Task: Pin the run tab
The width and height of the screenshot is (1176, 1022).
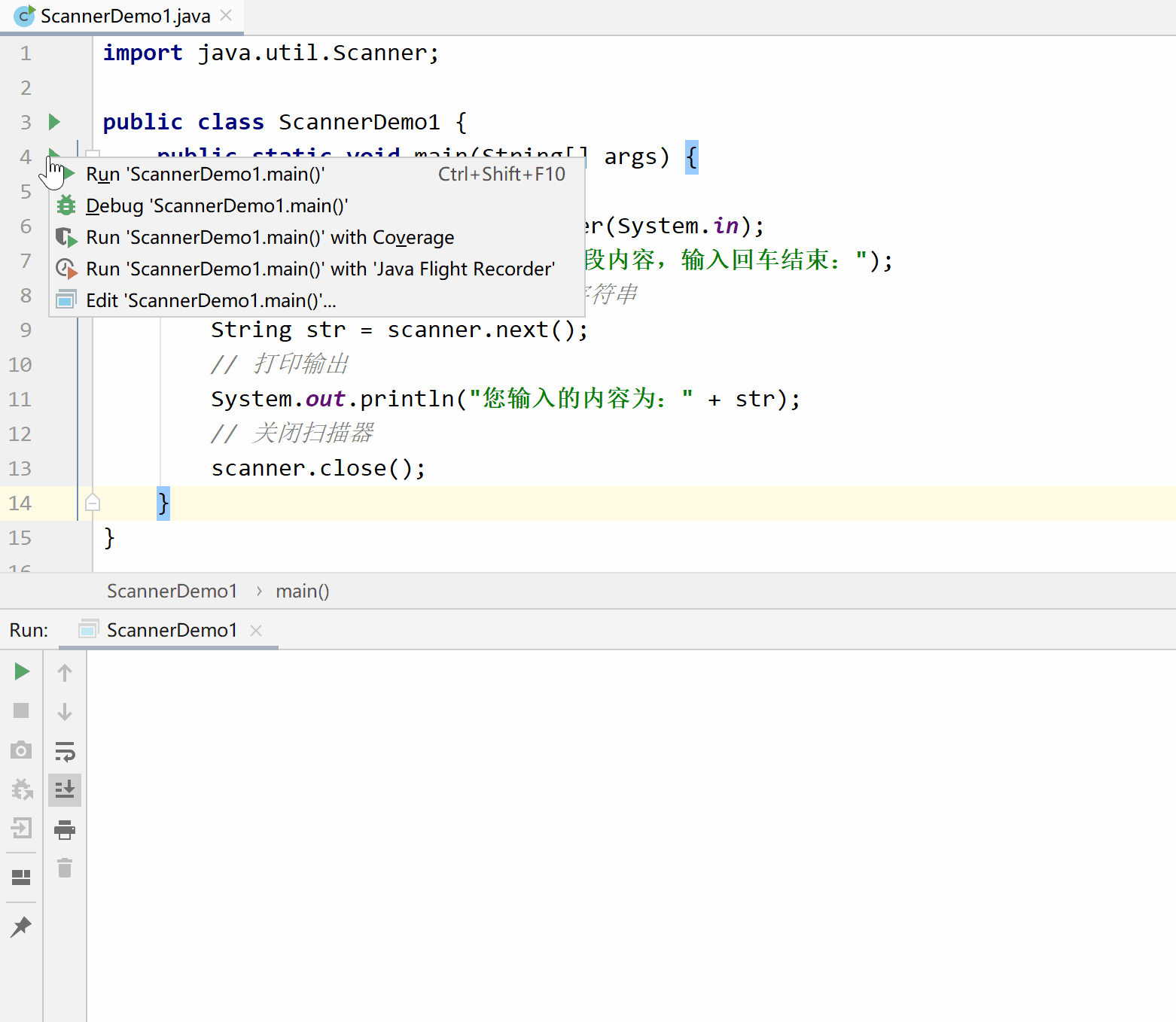Action: click(21, 926)
